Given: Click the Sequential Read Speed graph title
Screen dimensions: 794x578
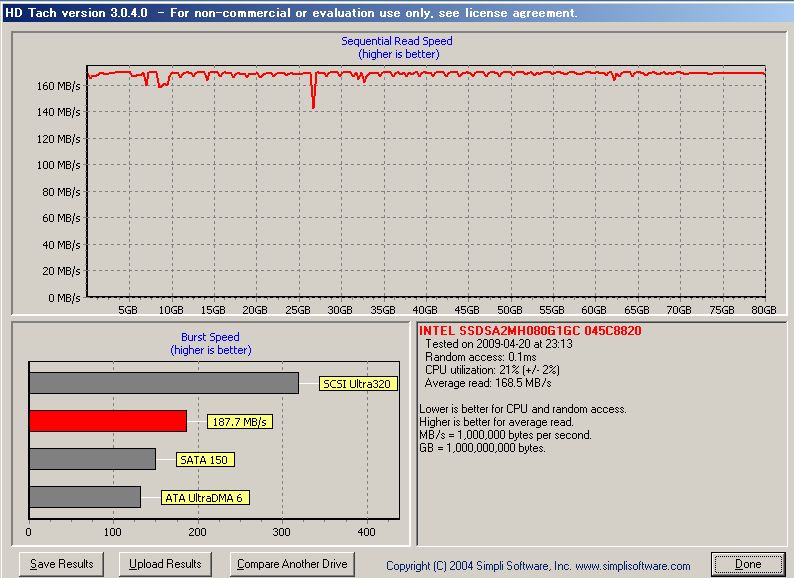Looking at the screenshot, I should (x=397, y=41).
